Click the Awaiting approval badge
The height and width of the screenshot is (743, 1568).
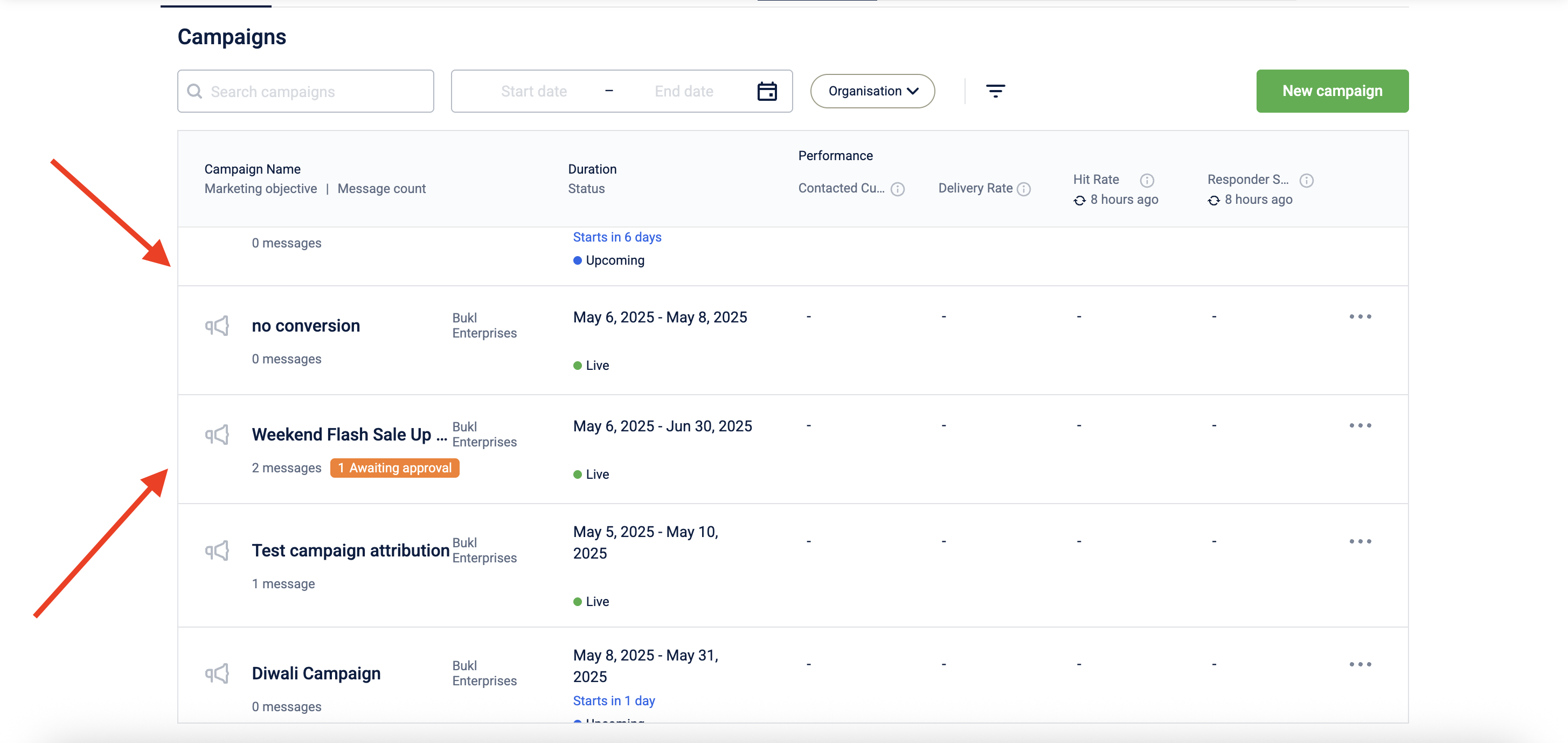point(394,467)
